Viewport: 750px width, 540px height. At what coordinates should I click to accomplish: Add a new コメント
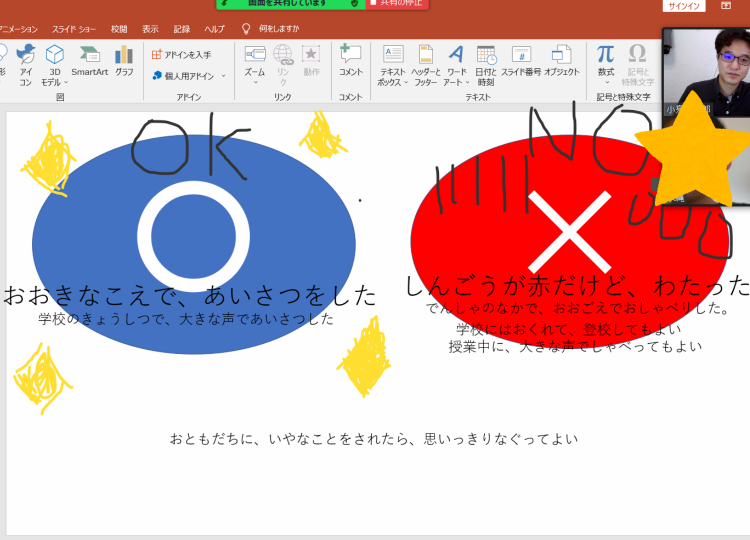click(351, 61)
